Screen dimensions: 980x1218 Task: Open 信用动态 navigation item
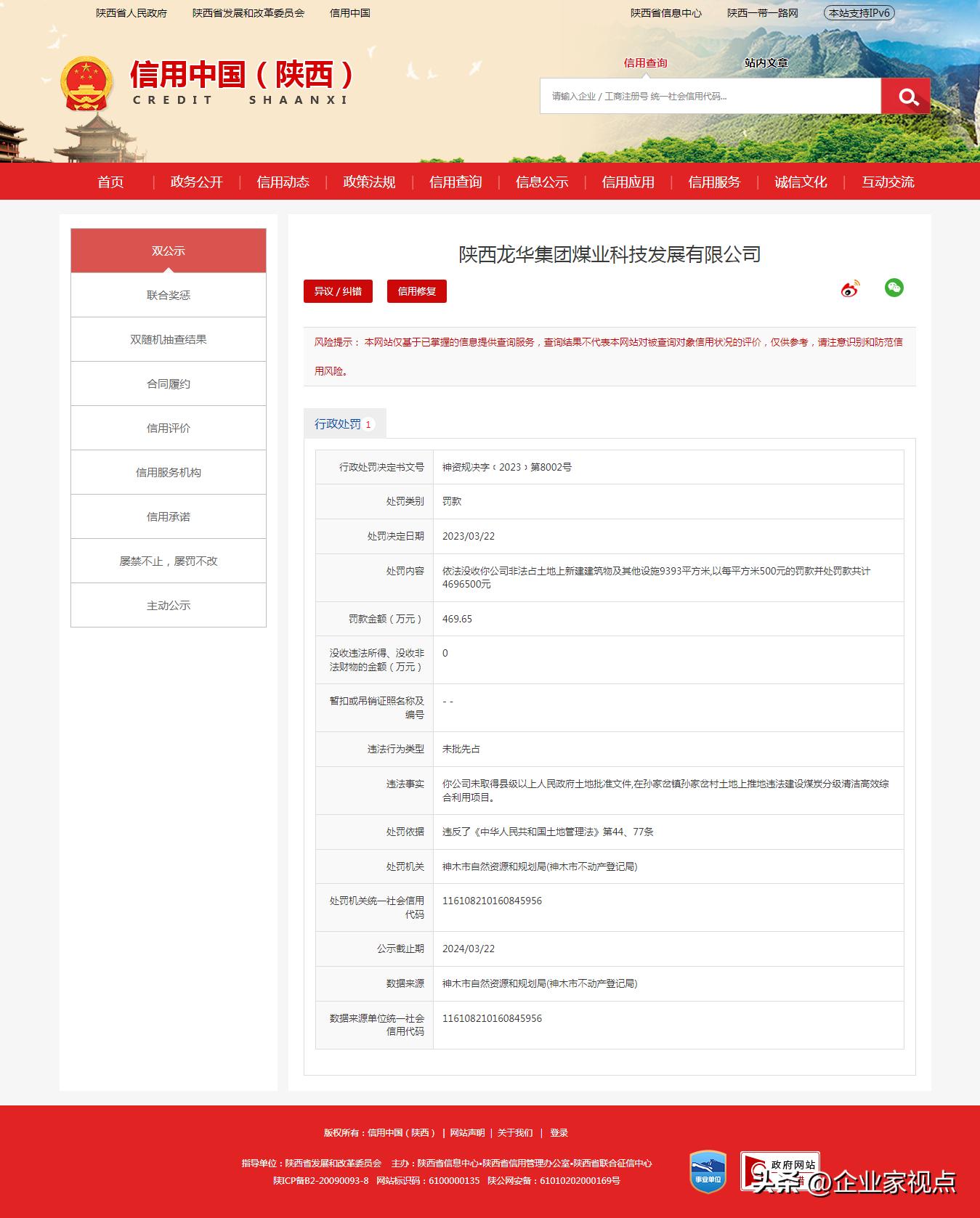coord(283,182)
